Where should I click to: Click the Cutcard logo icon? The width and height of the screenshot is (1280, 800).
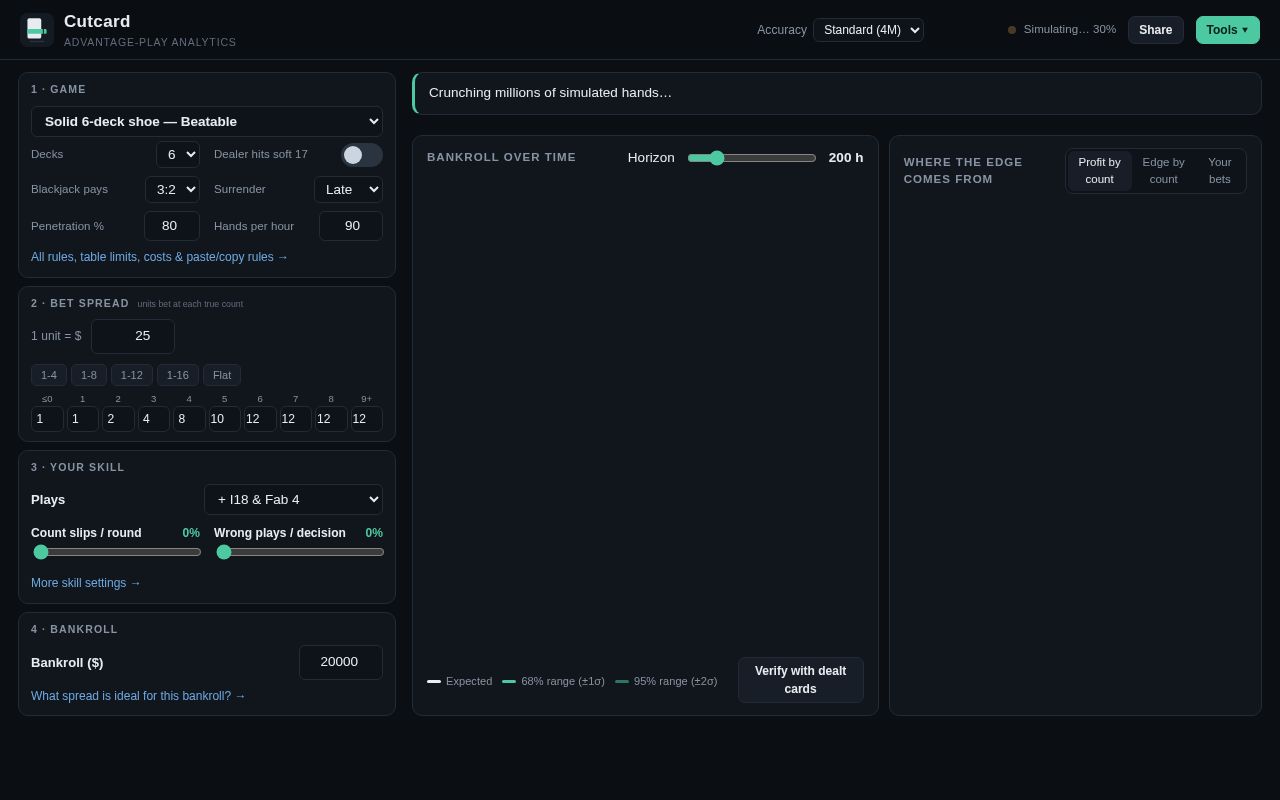(x=37, y=30)
